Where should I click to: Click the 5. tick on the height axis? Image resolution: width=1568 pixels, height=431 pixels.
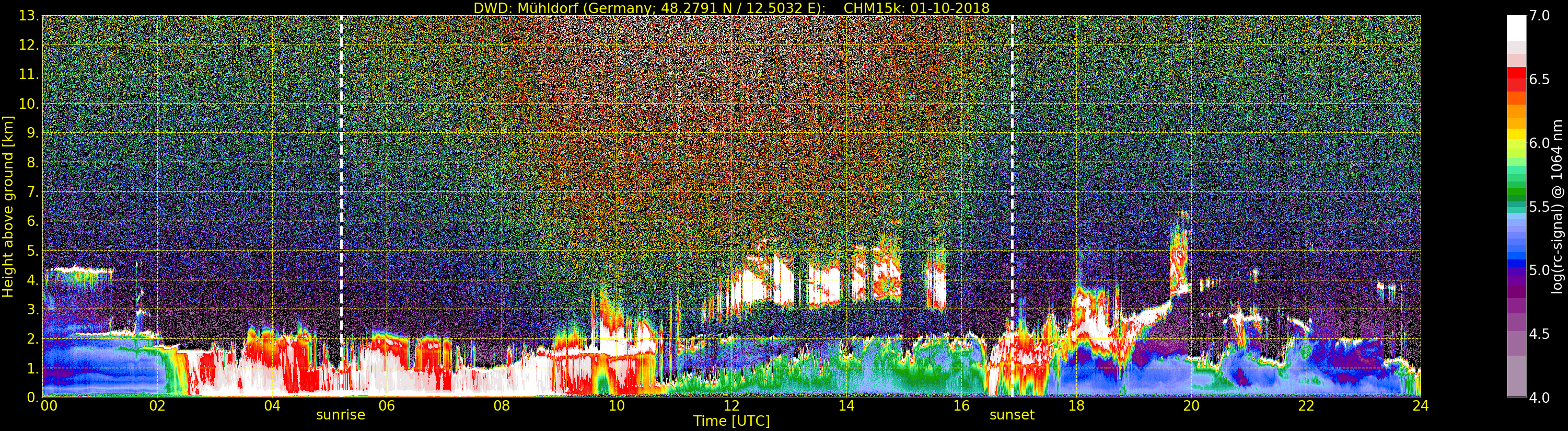[33, 251]
